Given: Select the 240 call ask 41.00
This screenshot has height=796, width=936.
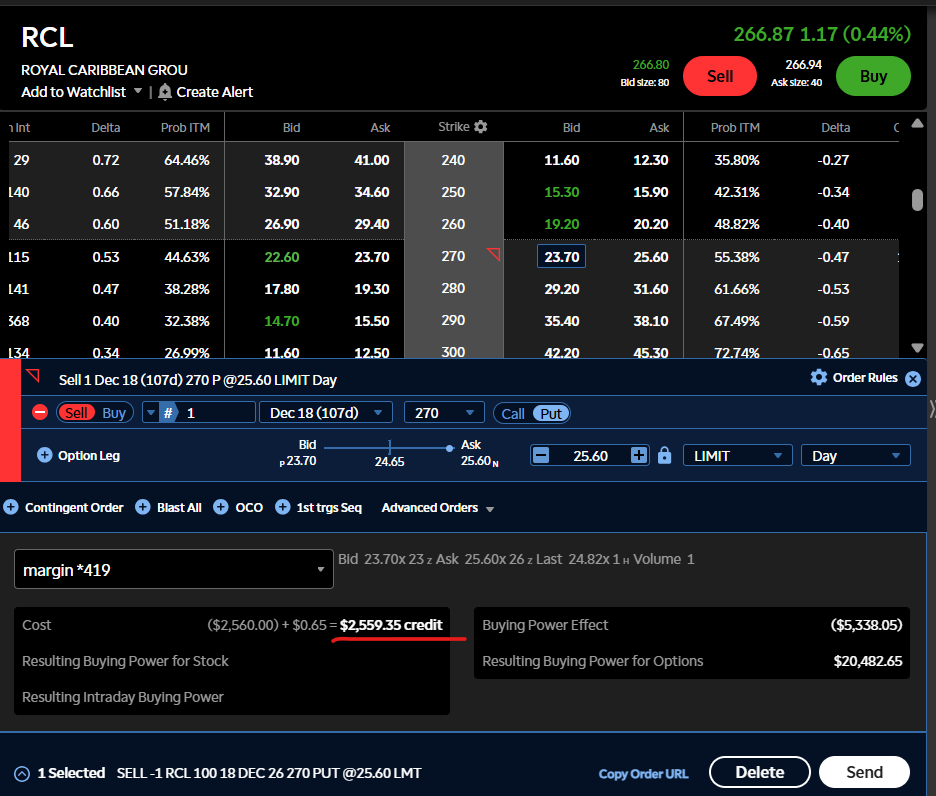Looking at the screenshot, I should point(372,160).
